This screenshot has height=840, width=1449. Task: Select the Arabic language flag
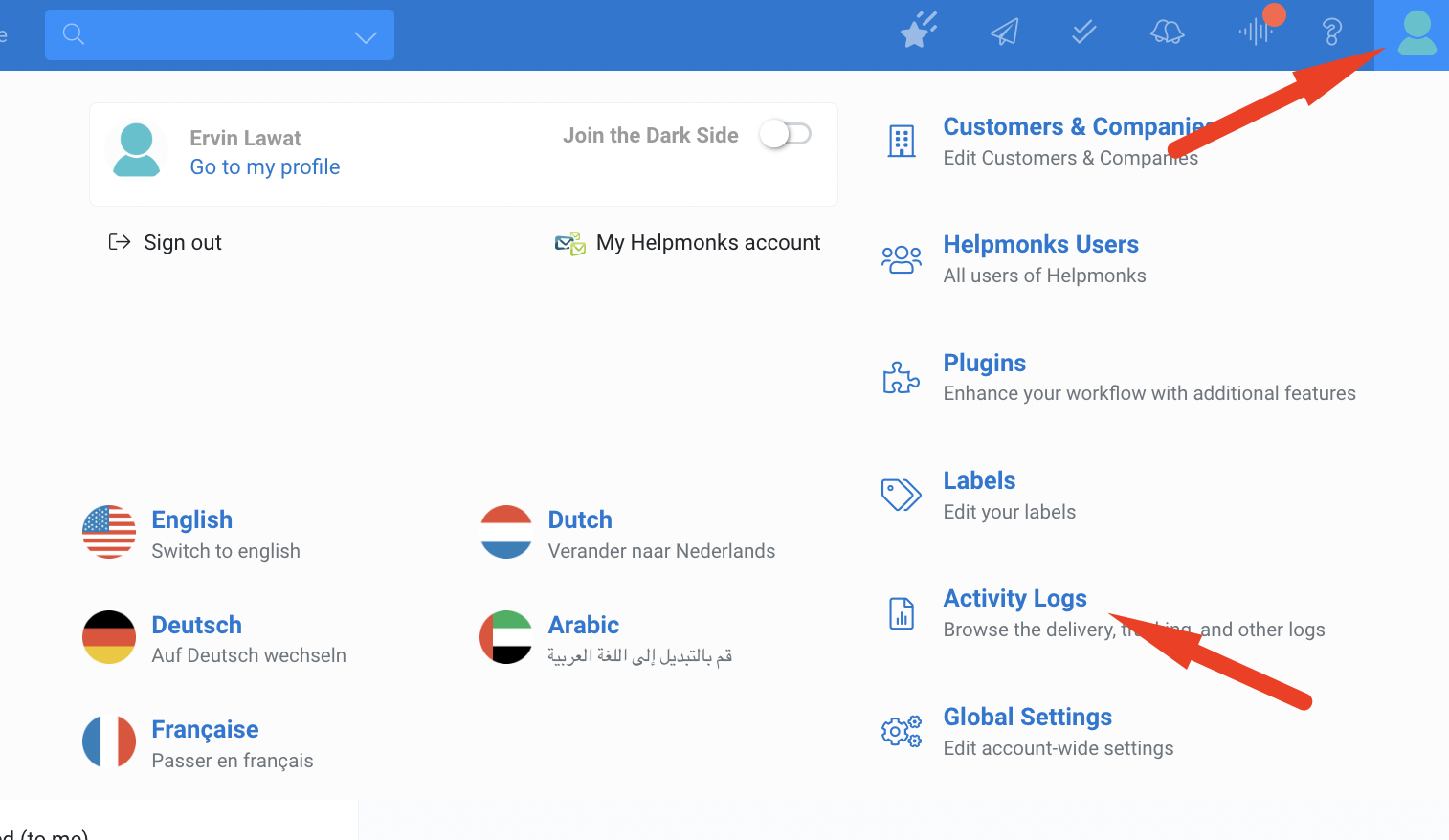tap(506, 637)
